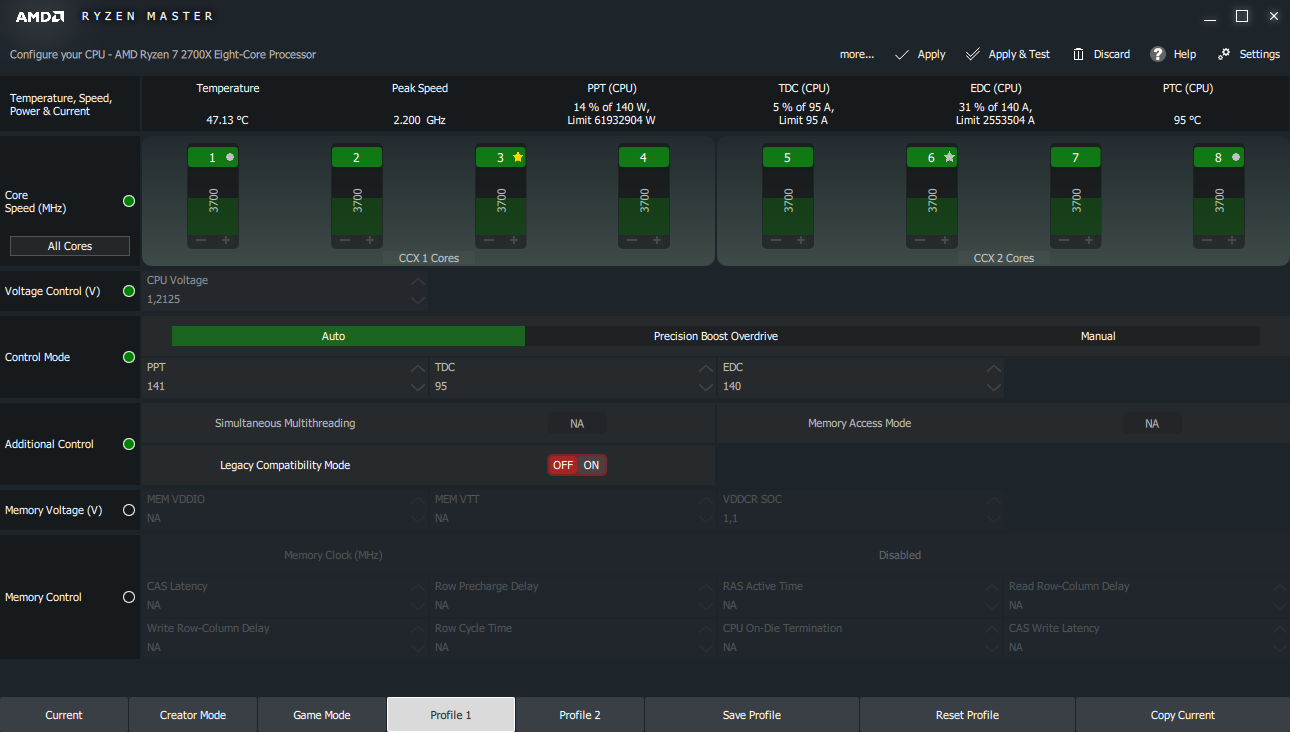
Task: Decrease core 5 speed with minus icon
Action: (x=776, y=240)
